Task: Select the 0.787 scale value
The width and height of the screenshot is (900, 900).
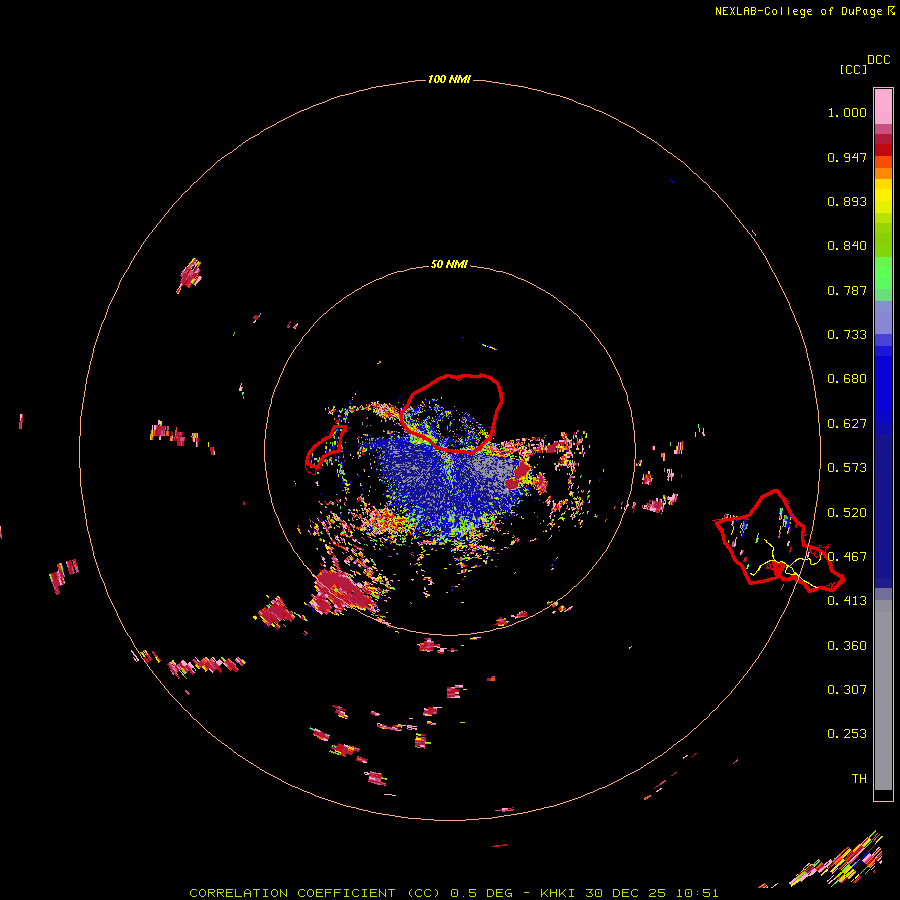Action: [847, 290]
